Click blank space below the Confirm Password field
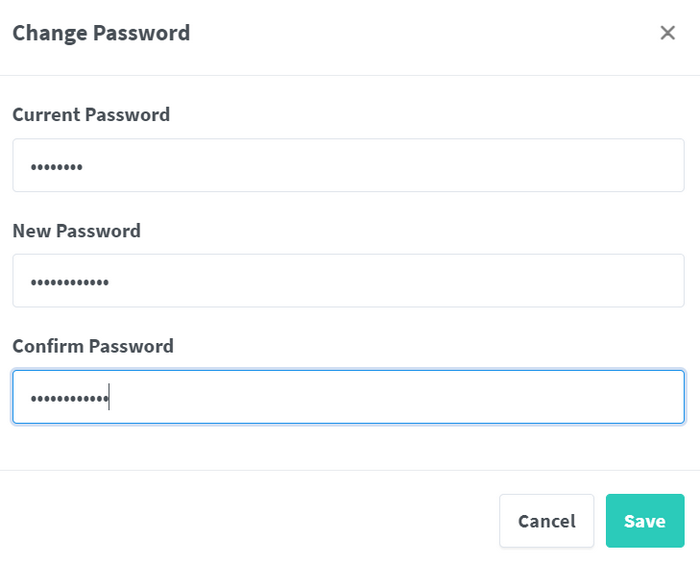 click(348, 447)
